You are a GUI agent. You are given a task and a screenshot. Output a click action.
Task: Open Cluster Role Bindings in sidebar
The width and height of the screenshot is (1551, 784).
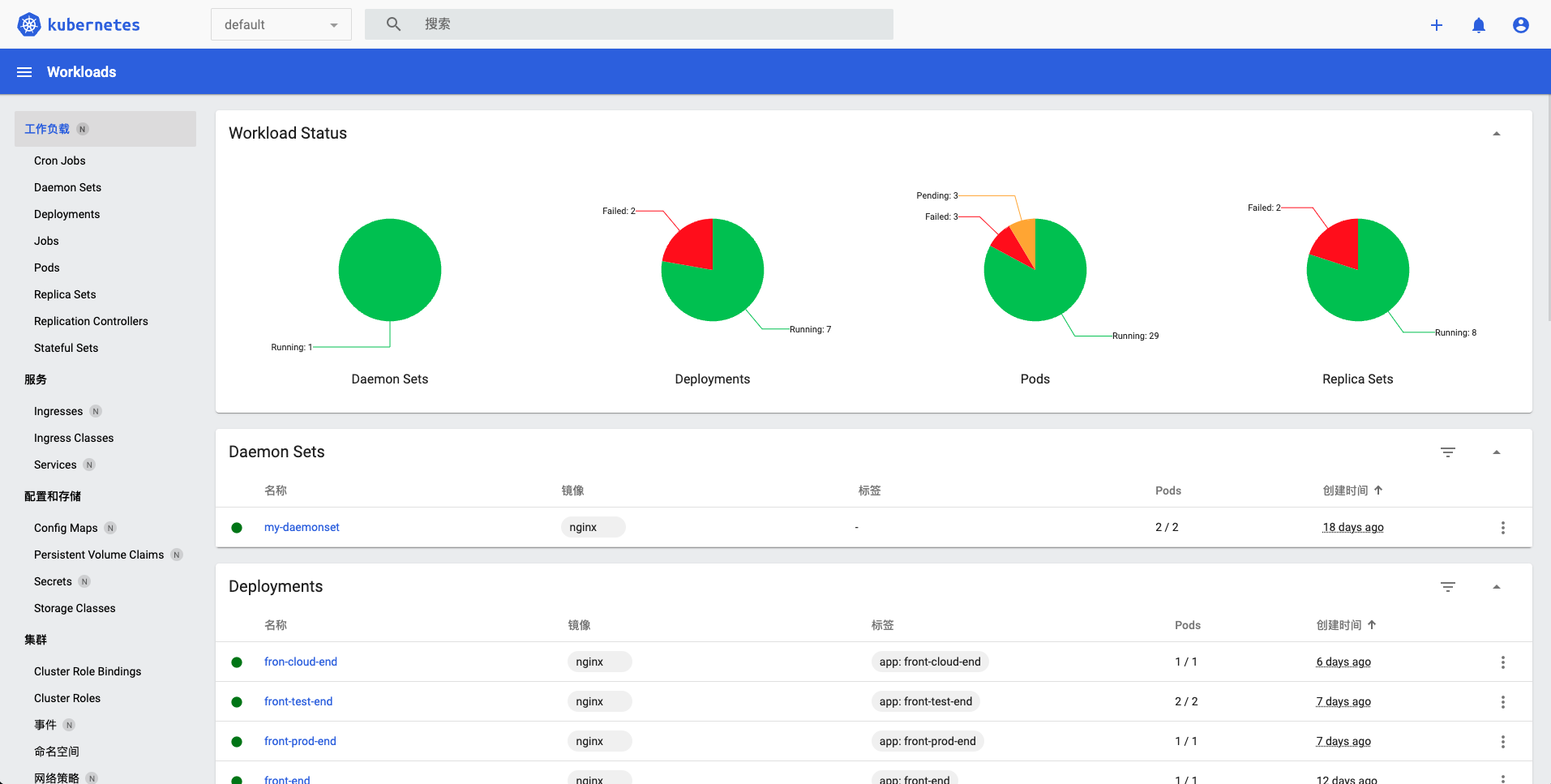click(x=88, y=671)
